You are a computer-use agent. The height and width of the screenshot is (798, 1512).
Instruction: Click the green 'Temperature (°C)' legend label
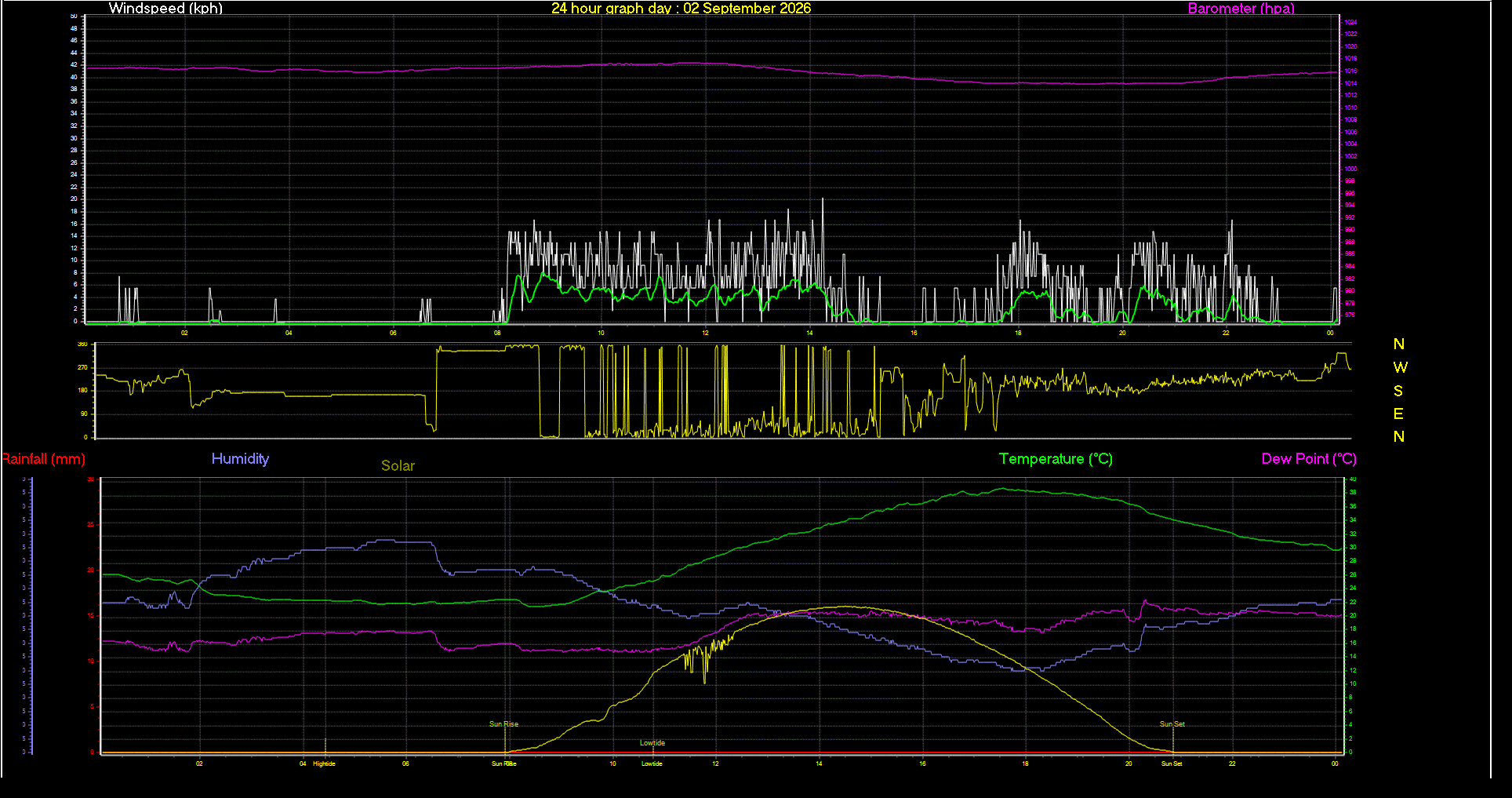[1056, 459]
